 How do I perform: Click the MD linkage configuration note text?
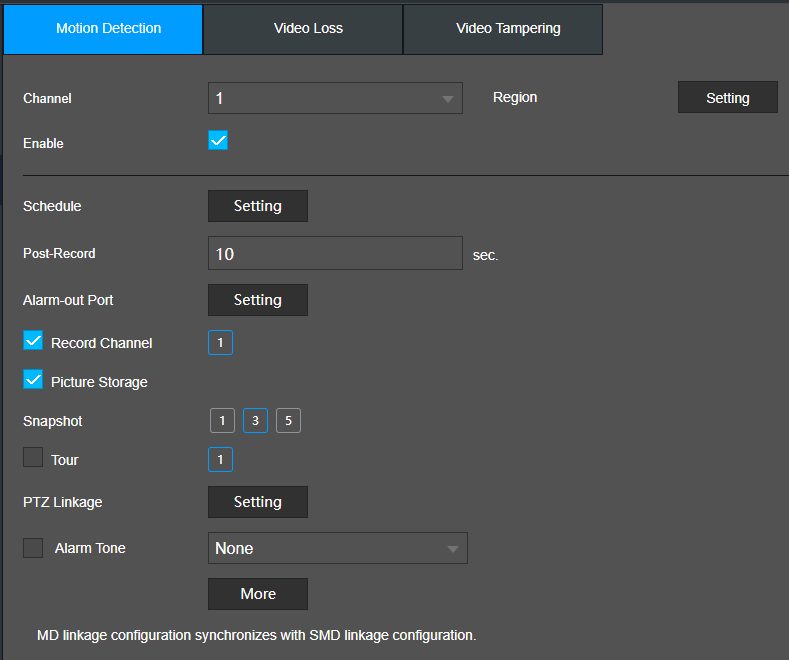(257, 635)
